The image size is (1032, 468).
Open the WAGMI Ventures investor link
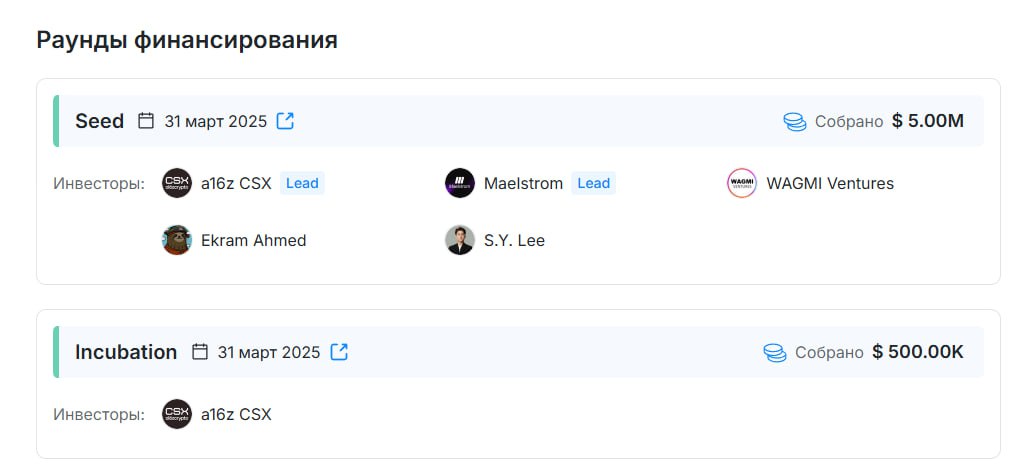pyautogui.click(x=830, y=184)
